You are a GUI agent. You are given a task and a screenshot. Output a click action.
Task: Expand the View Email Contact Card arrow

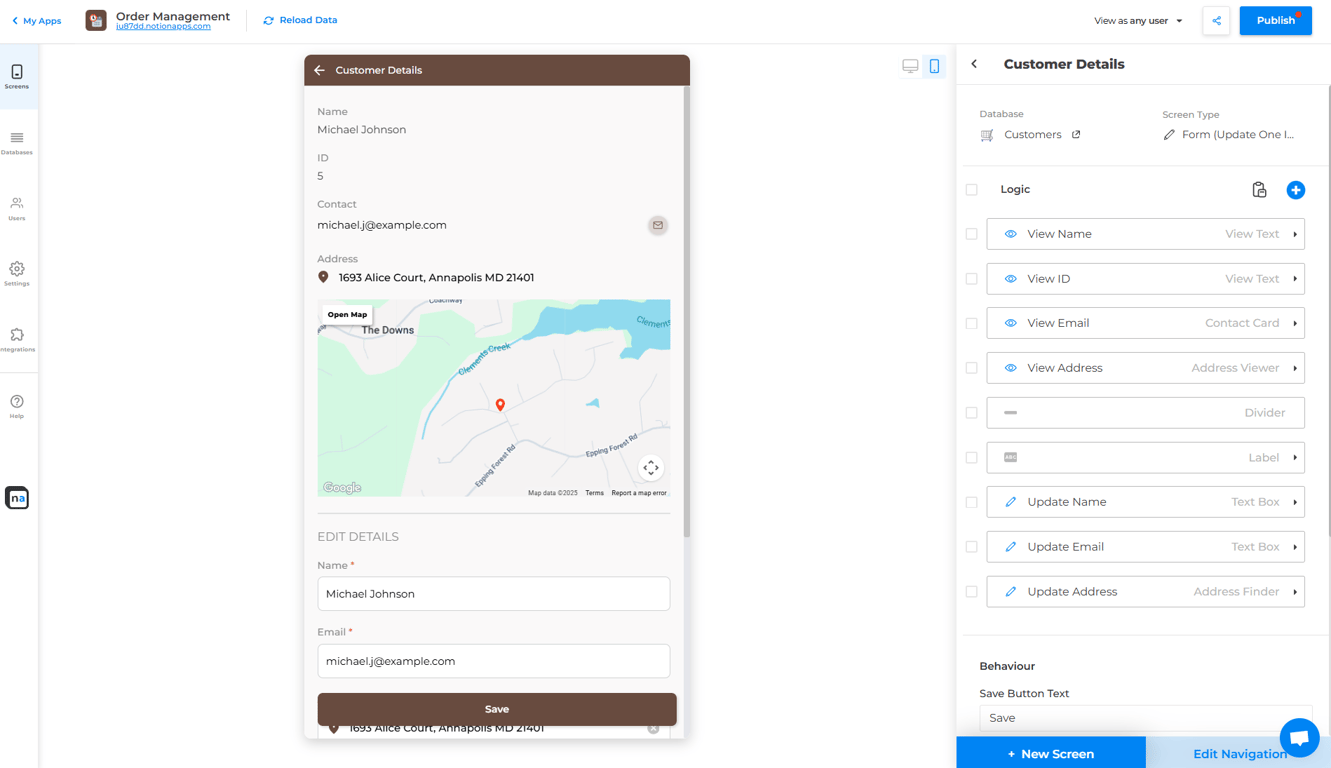click(x=1295, y=323)
